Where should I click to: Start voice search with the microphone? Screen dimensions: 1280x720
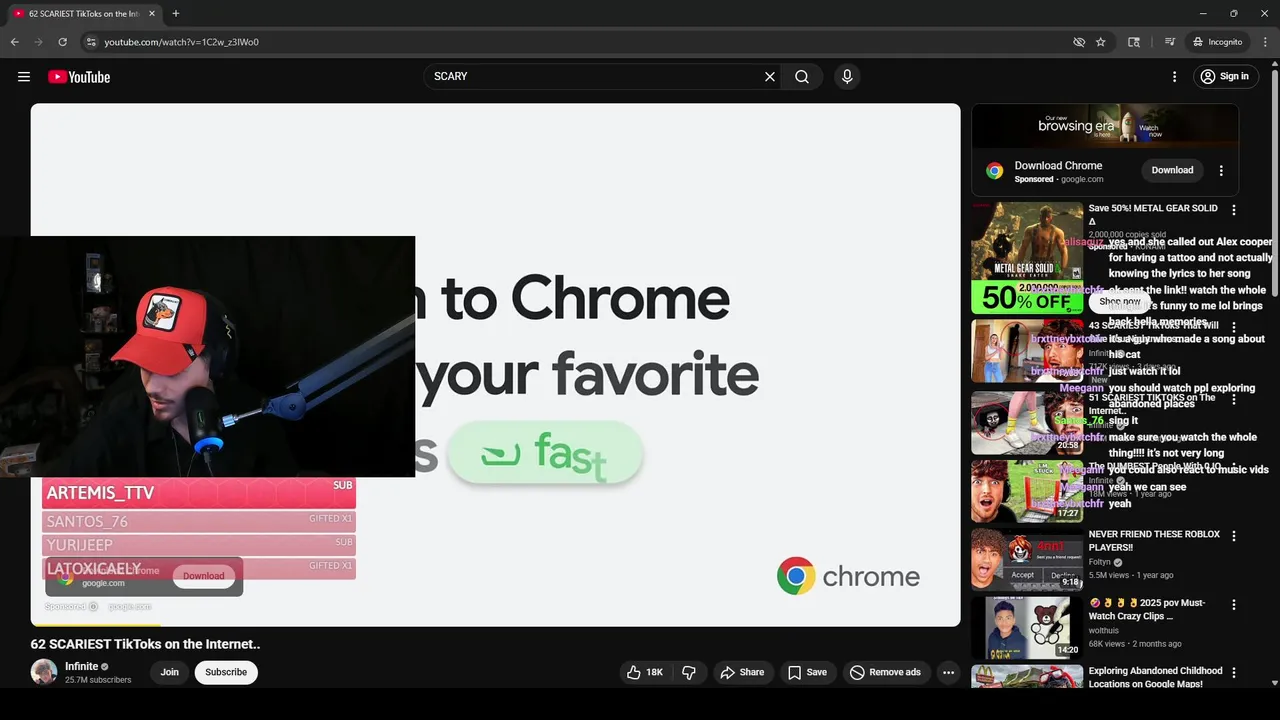click(847, 77)
